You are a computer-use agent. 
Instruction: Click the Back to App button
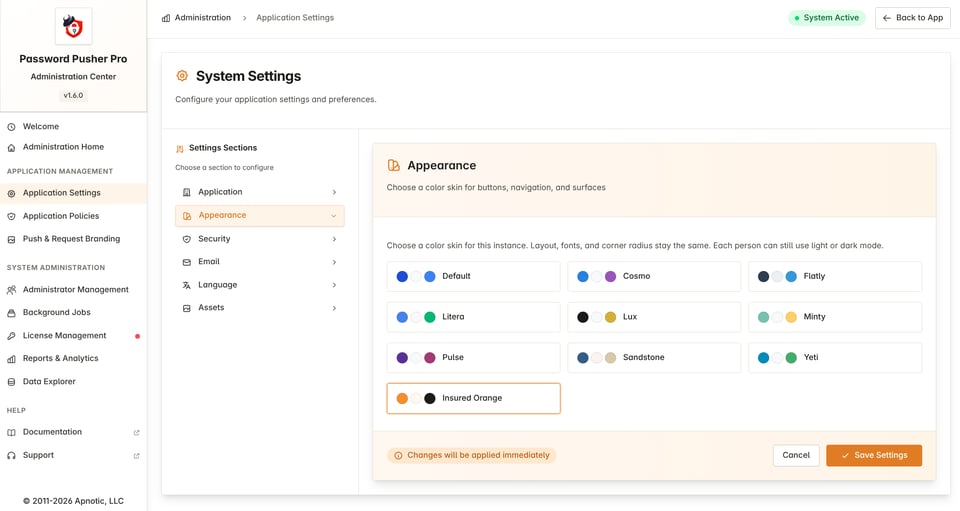pos(912,18)
